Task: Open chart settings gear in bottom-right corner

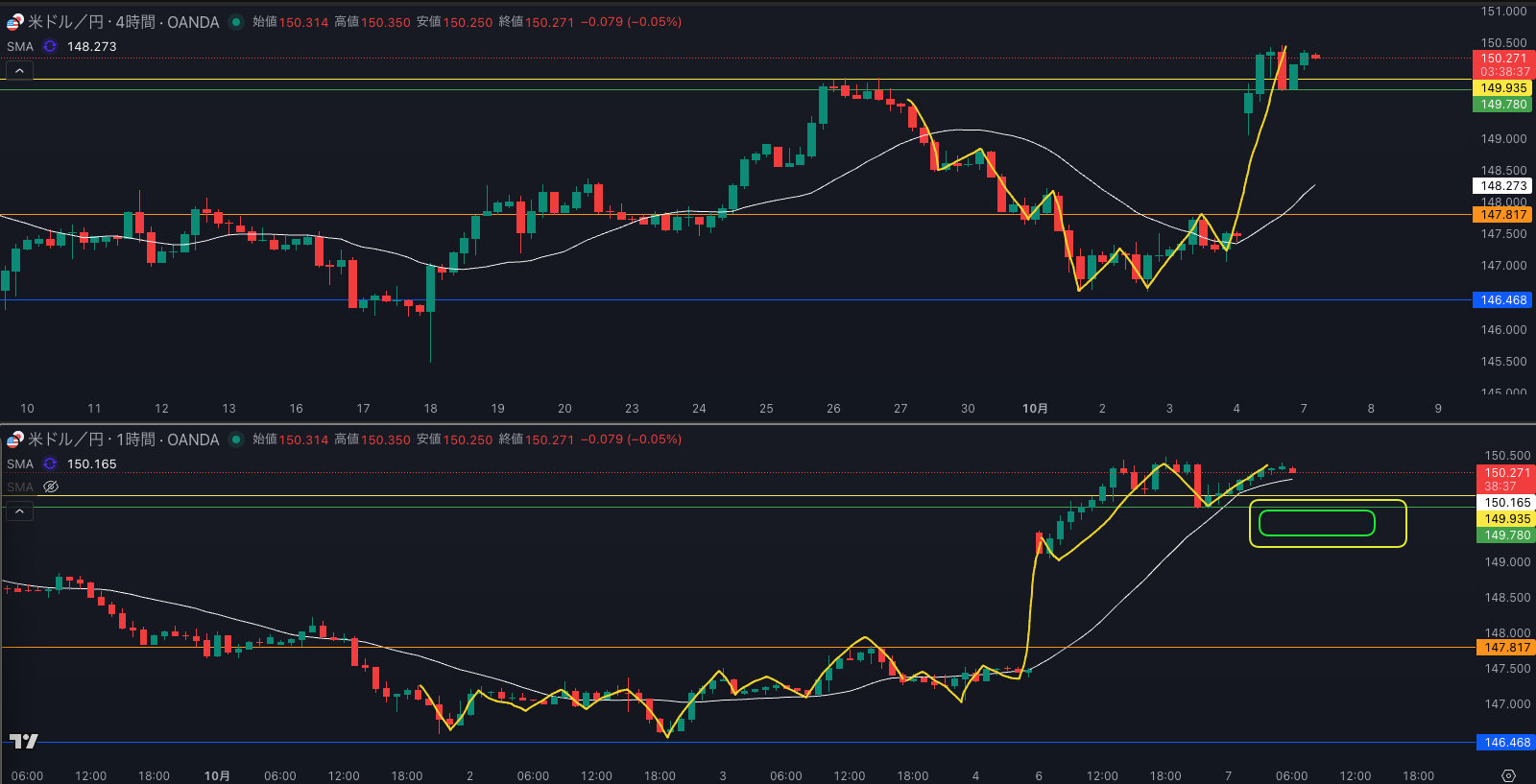Action: pyautogui.click(x=1508, y=775)
